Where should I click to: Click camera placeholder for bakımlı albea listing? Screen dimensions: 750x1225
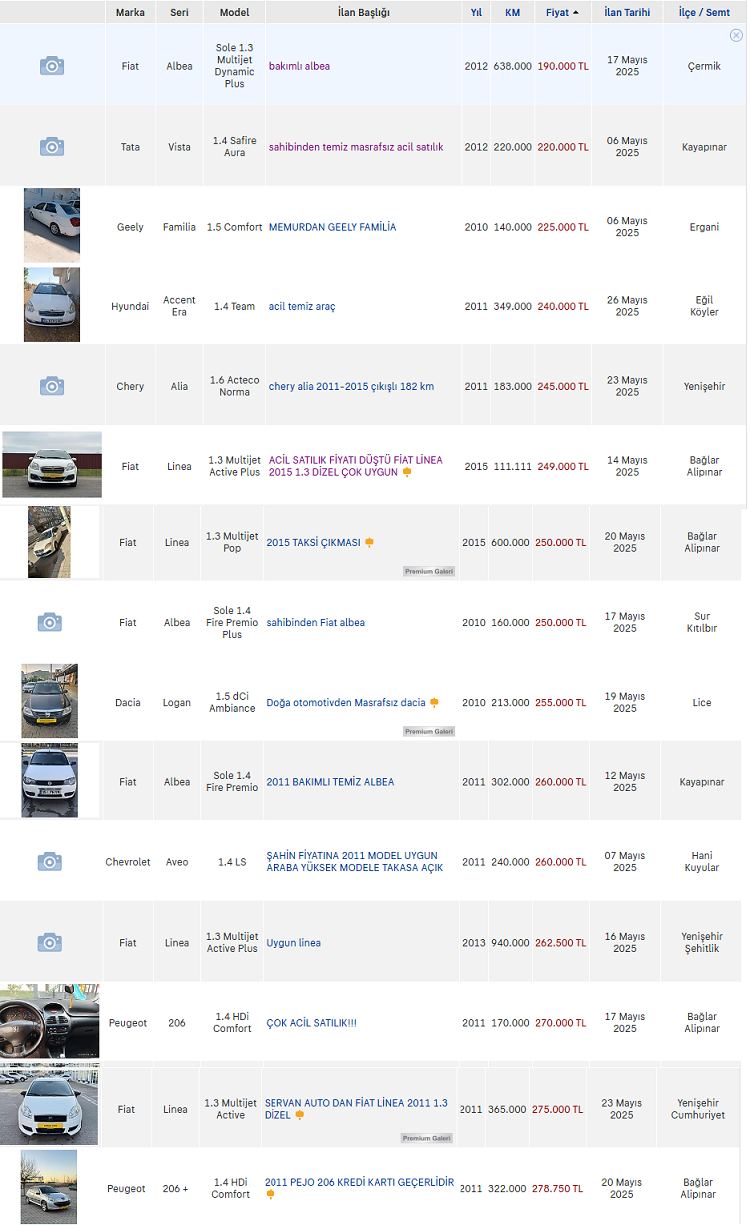[52, 66]
